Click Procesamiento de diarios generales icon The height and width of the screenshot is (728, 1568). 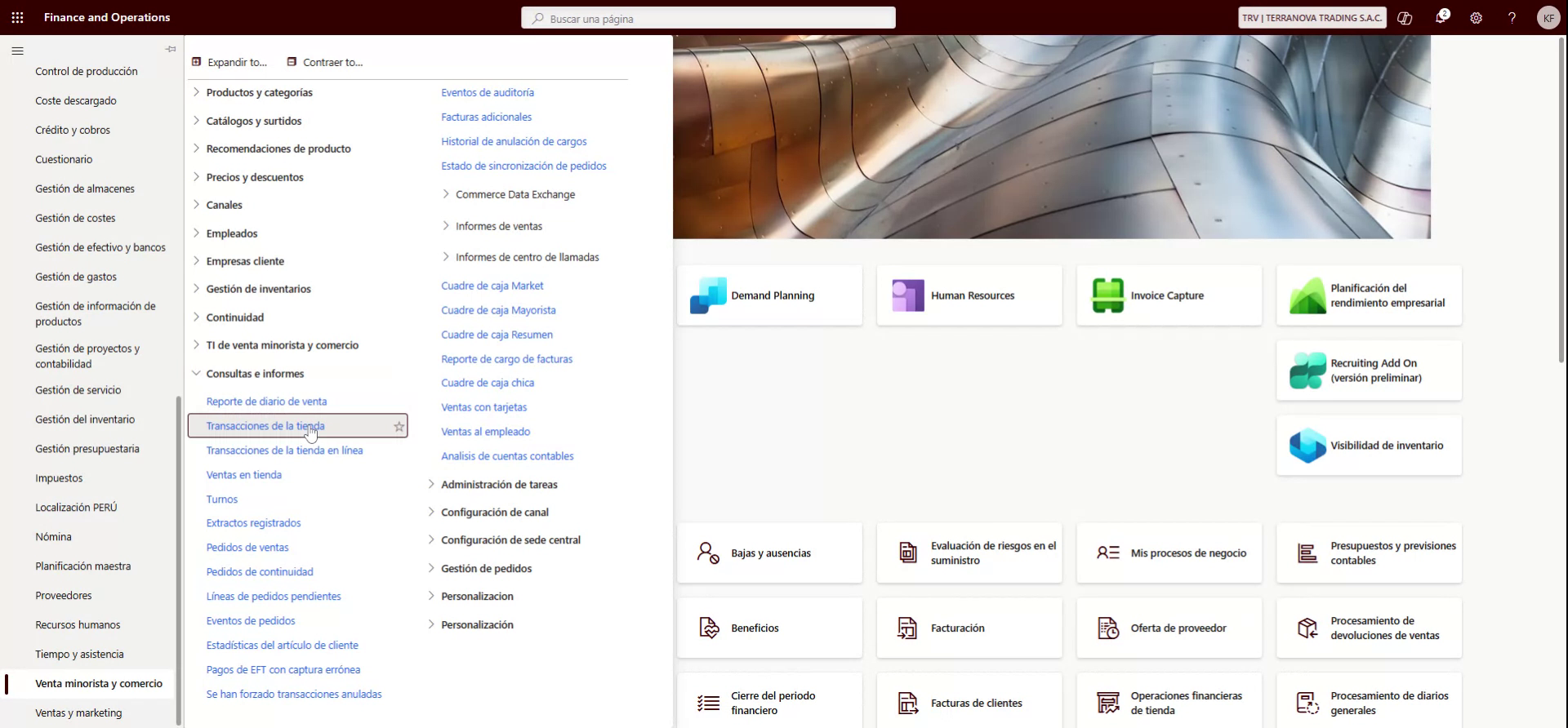1307,704
